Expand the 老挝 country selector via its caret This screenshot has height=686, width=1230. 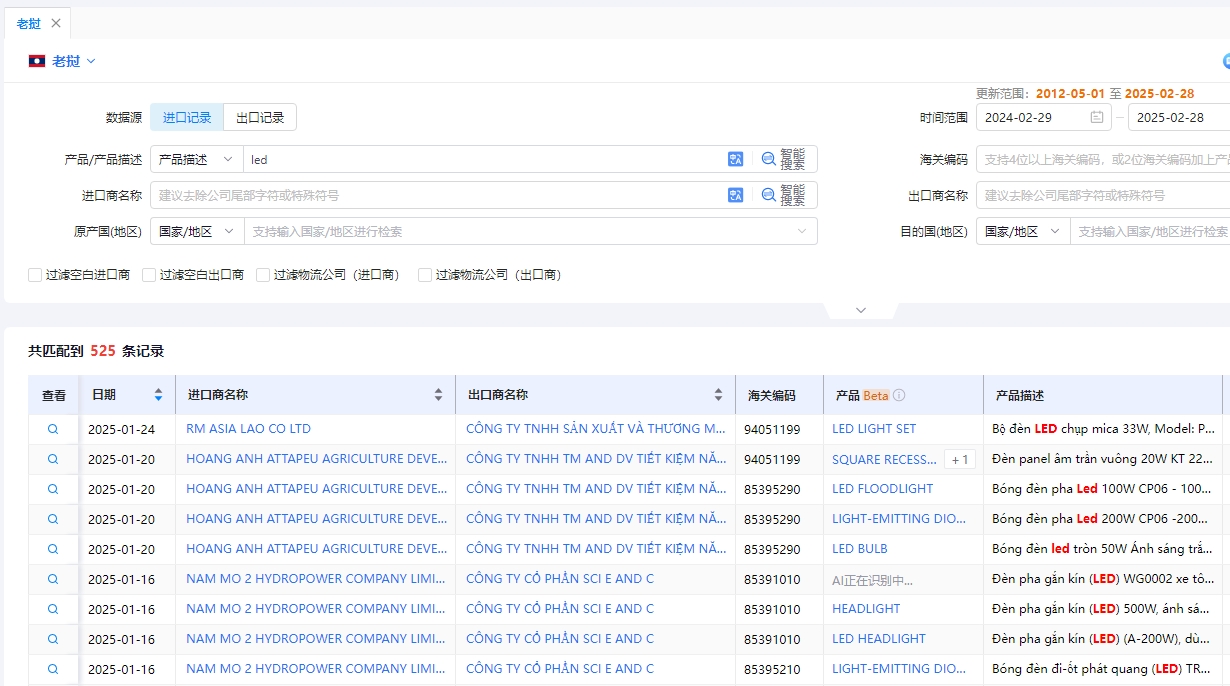(89, 61)
